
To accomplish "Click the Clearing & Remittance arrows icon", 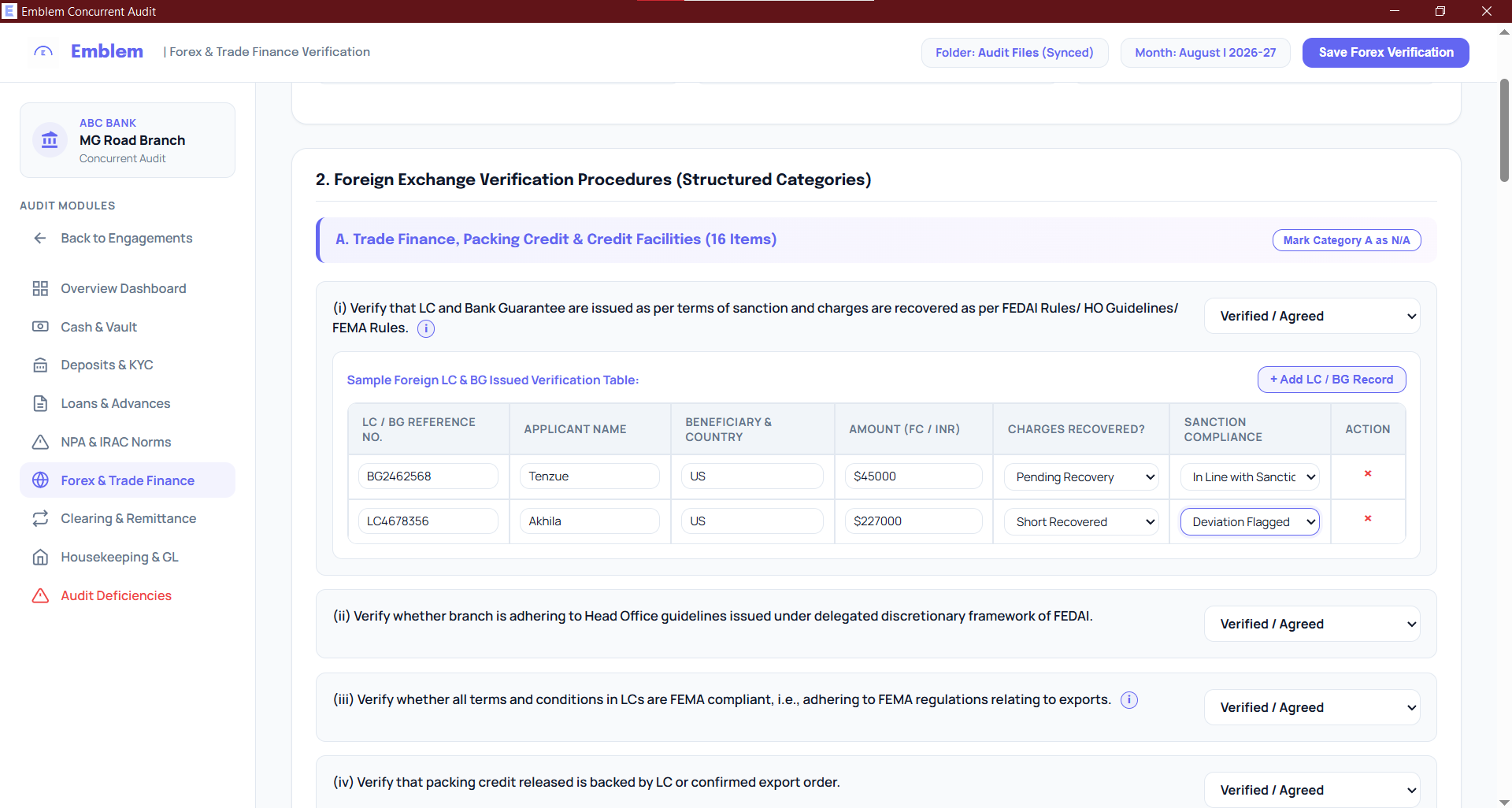I will click(40, 518).
